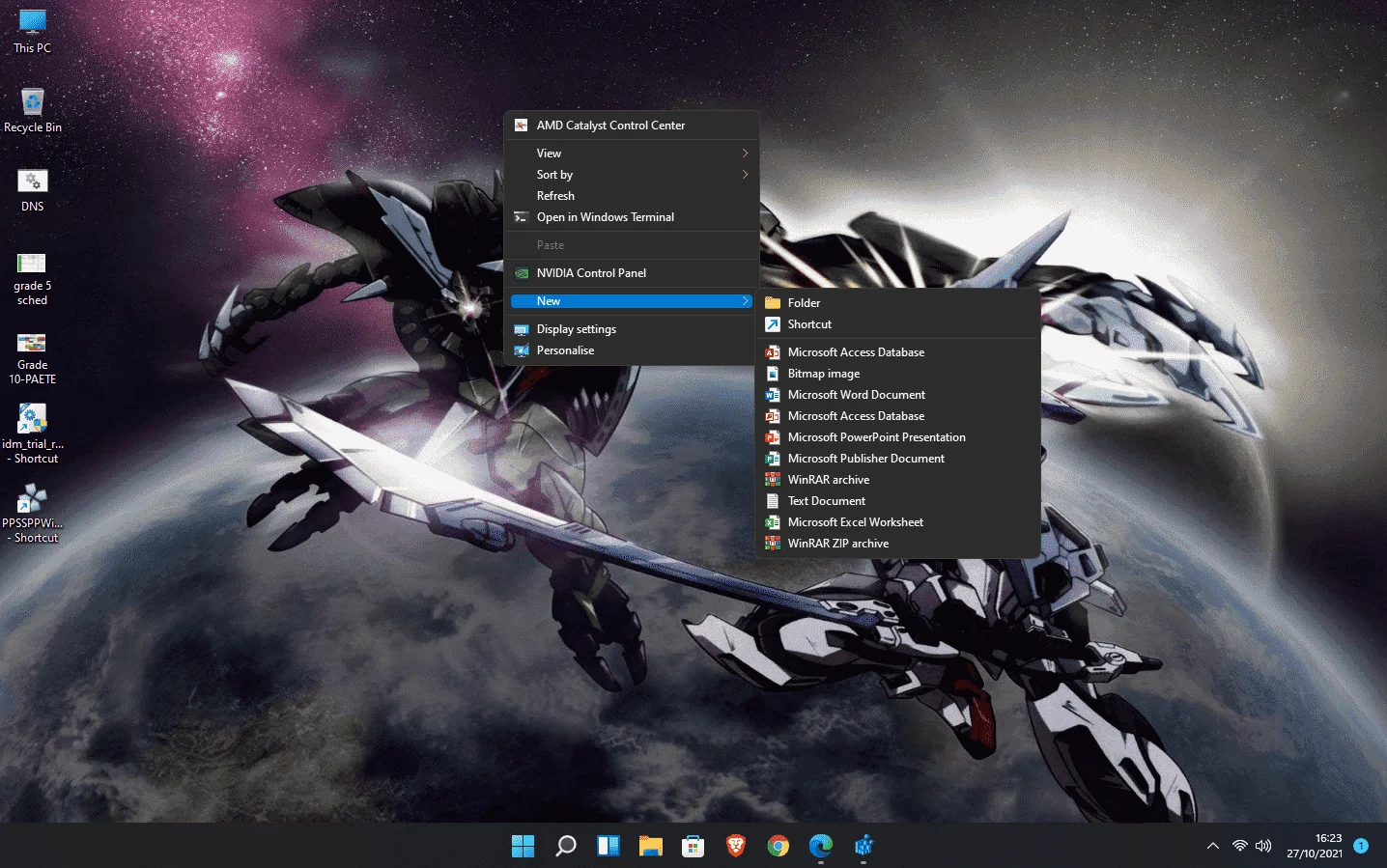Select the idm_trial_r... Shortcut icon
This screenshot has width=1387, height=868.
[x=32, y=434]
